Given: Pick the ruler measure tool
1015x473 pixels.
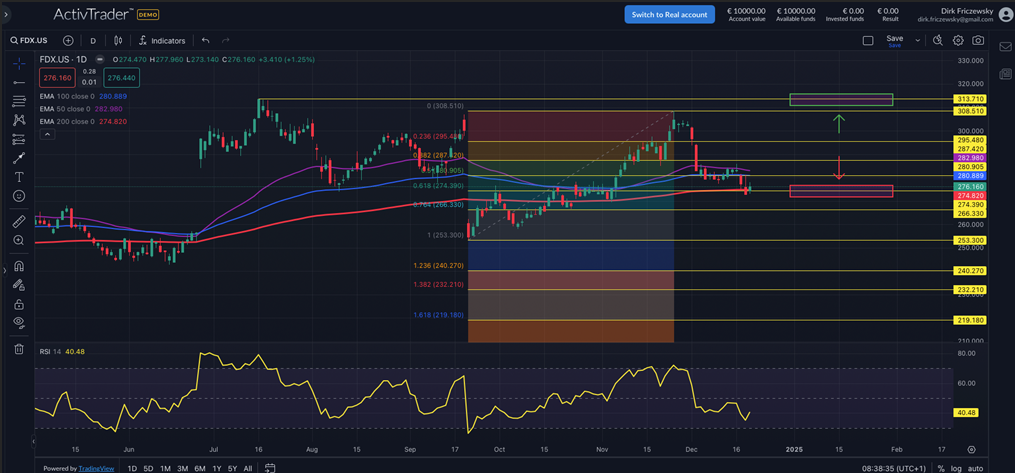Looking at the screenshot, I should tap(19, 221).
